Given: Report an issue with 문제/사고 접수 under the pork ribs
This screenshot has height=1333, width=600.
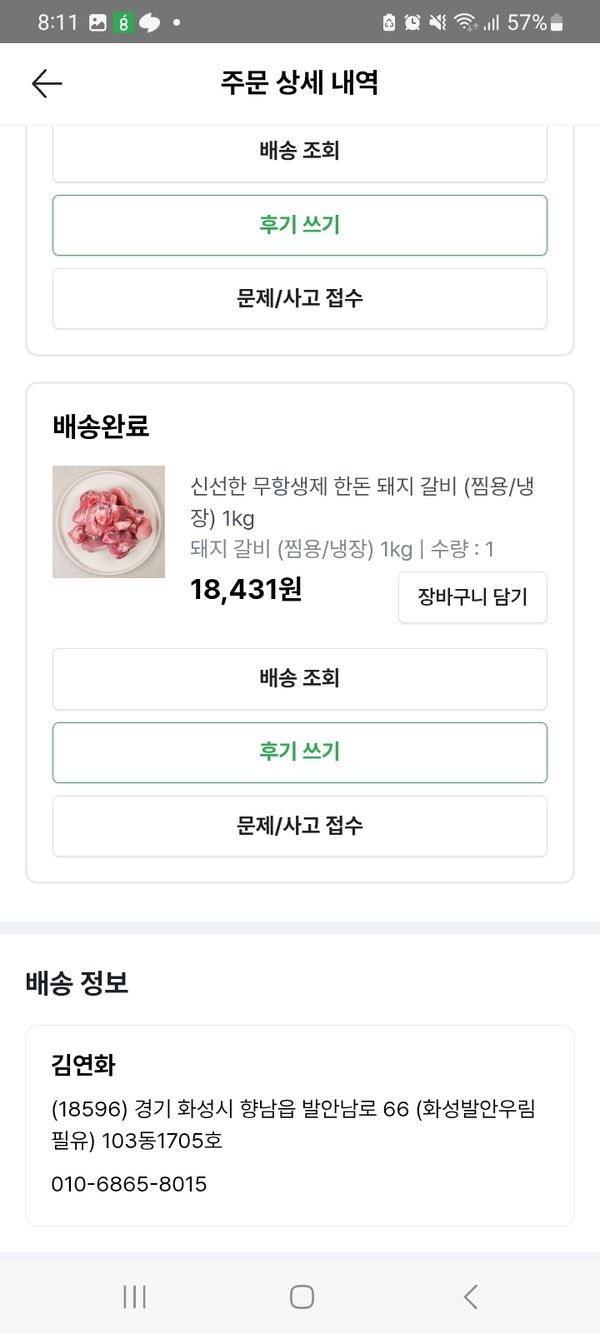Looking at the screenshot, I should [x=300, y=826].
